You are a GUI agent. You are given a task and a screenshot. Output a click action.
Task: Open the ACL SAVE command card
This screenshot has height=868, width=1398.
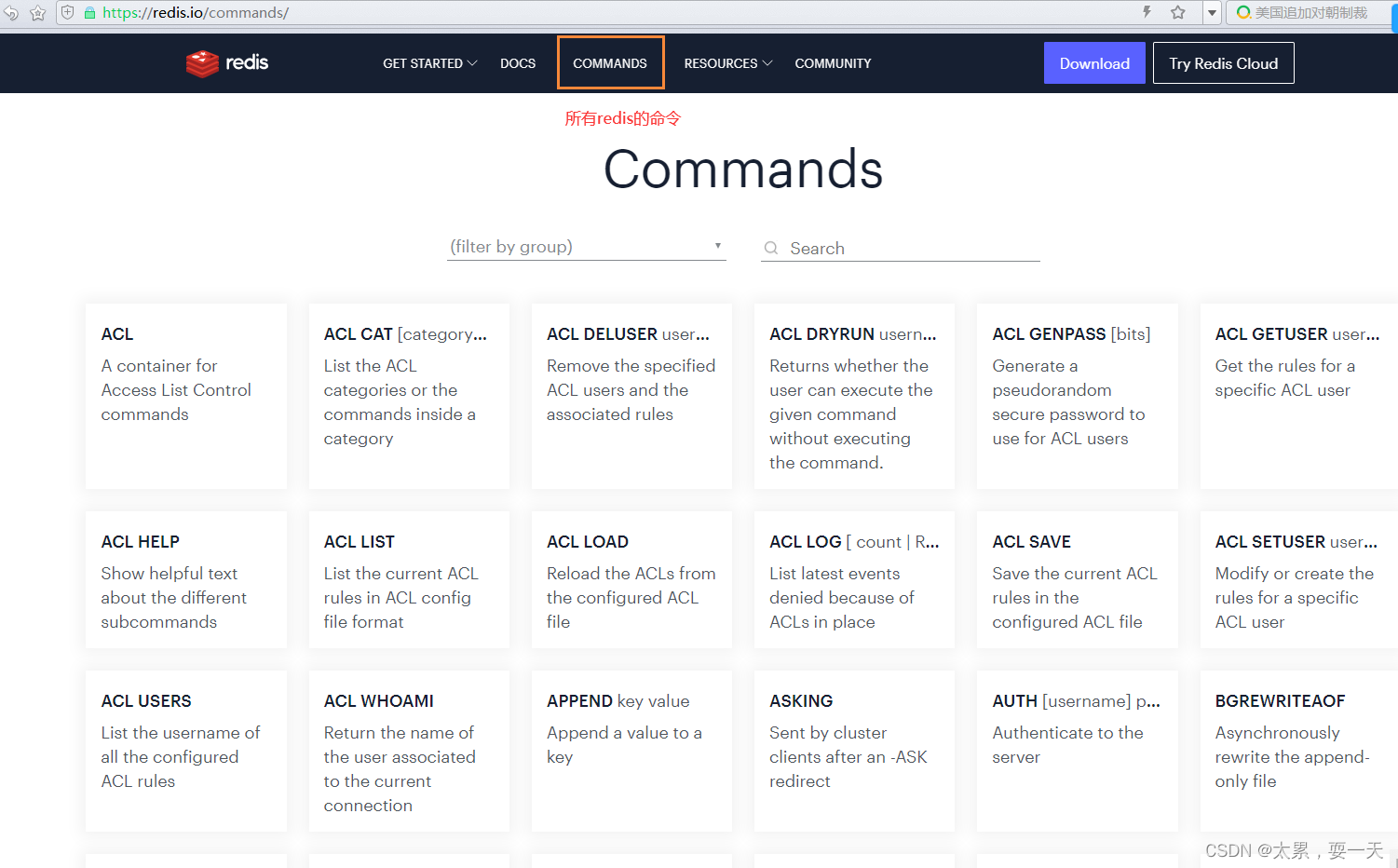coord(1078,579)
